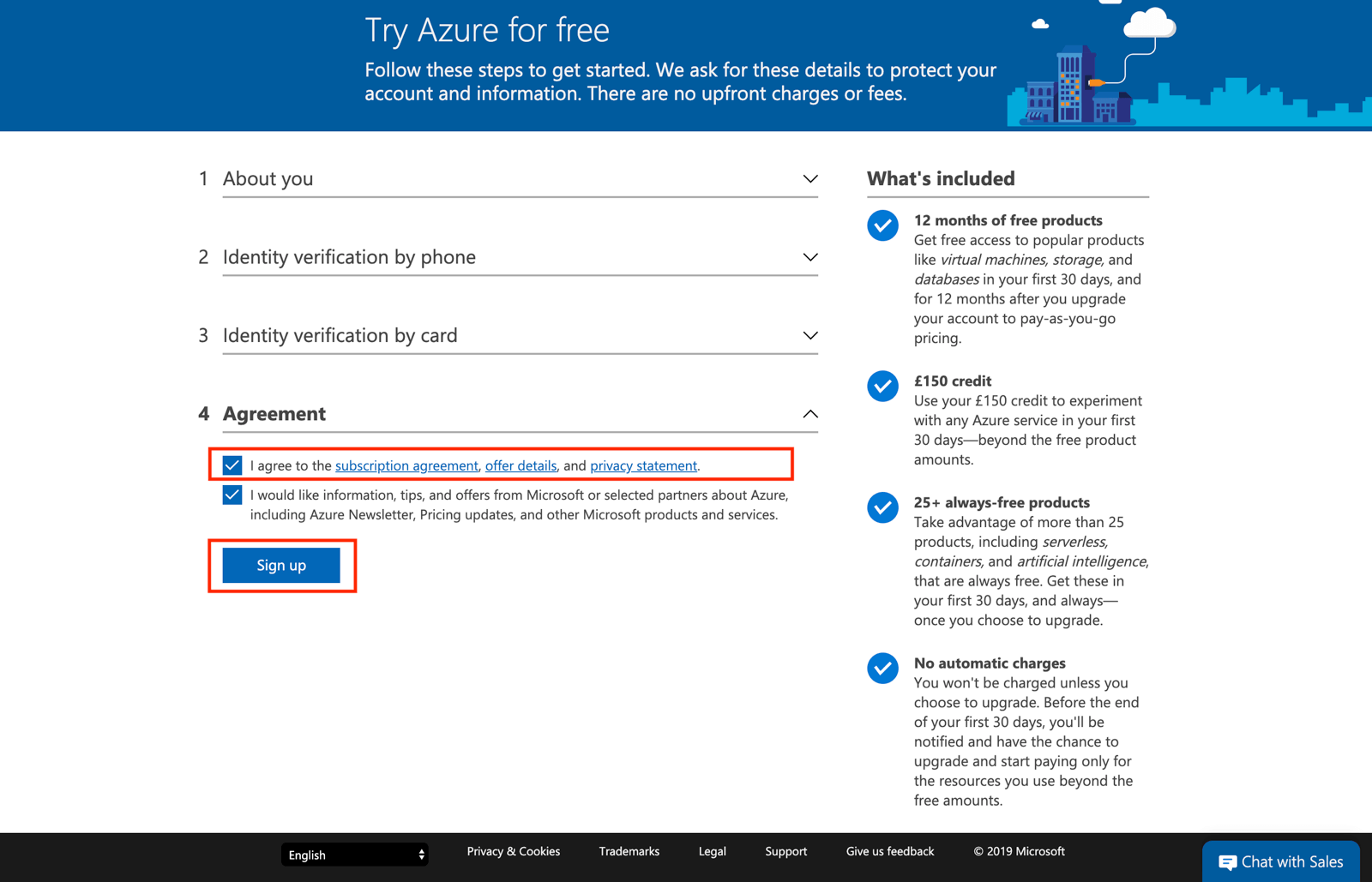Disable the Microsoft offers and tips checkbox
This screenshot has height=882, width=1372.
point(232,495)
